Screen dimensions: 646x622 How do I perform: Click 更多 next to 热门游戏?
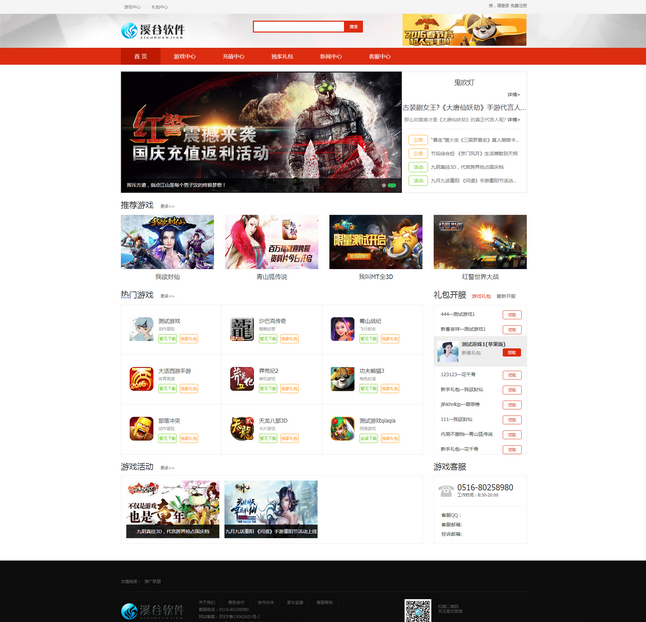click(x=167, y=296)
